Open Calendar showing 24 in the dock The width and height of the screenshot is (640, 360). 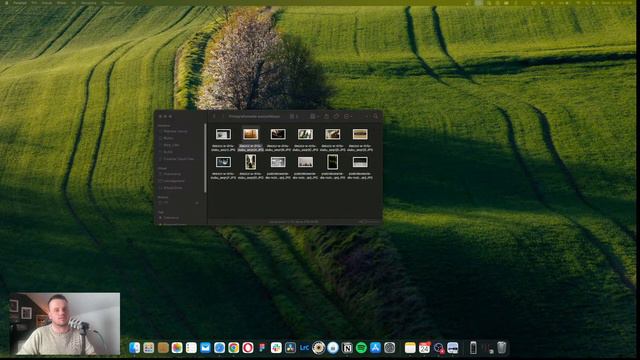click(424, 348)
